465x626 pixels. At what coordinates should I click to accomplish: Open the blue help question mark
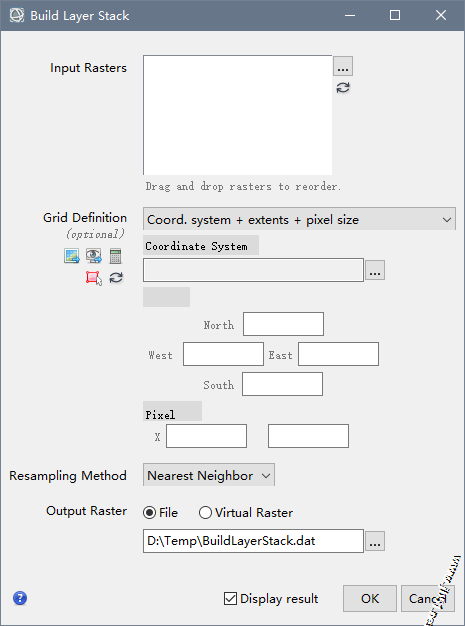[x=20, y=598]
